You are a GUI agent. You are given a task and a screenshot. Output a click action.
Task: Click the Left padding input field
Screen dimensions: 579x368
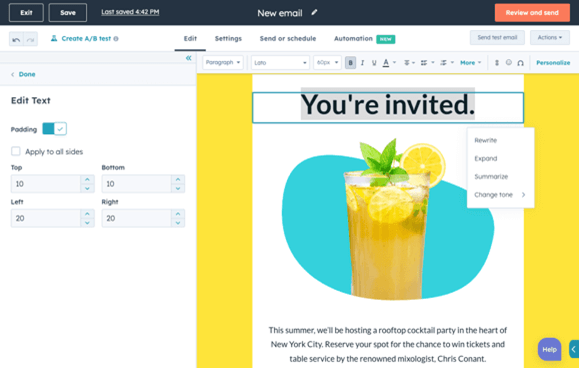click(46, 218)
